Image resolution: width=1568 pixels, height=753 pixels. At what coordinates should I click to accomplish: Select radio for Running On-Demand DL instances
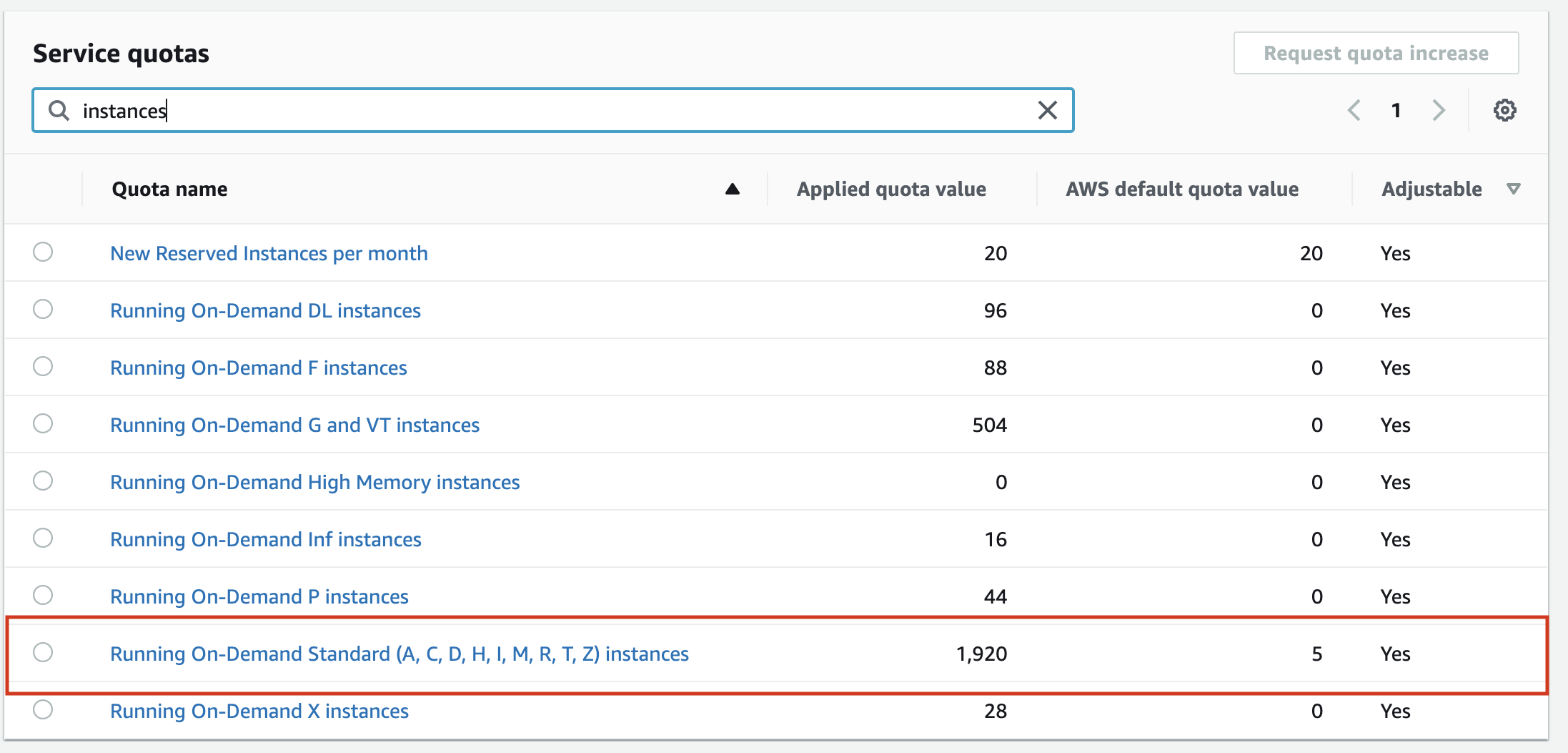43,309
